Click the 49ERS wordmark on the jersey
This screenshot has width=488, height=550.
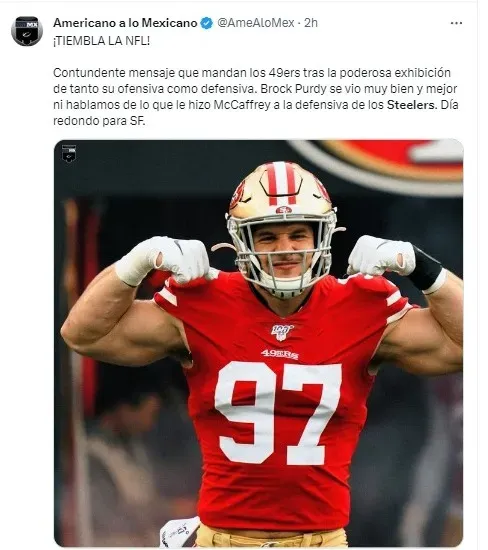280,354
